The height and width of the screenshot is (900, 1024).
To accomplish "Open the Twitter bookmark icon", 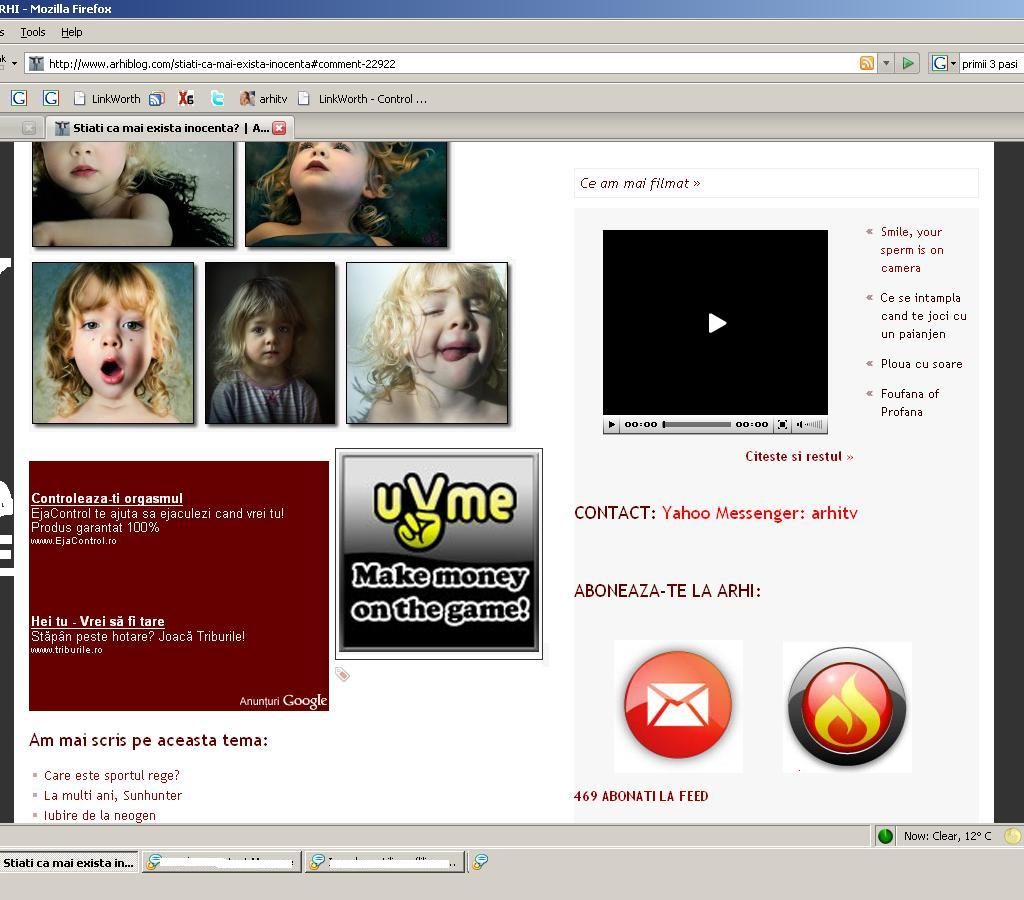I will (x=217, y=98).
